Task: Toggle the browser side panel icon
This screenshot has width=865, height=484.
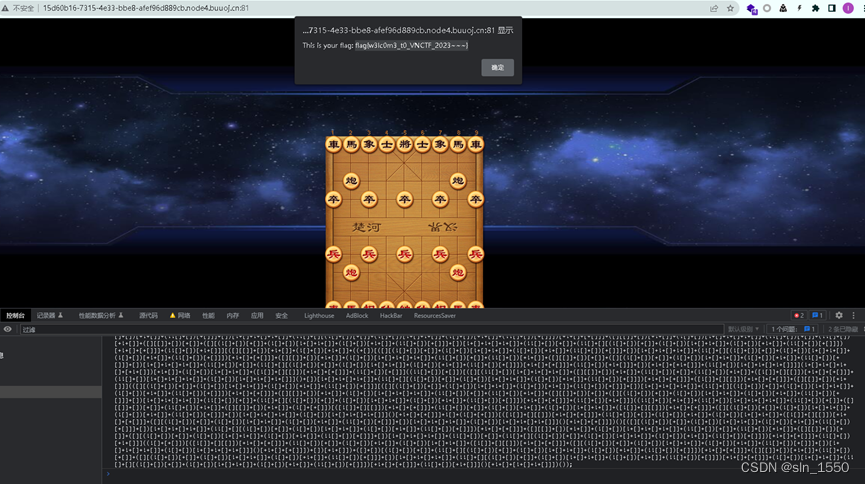Action: point(832,8)
